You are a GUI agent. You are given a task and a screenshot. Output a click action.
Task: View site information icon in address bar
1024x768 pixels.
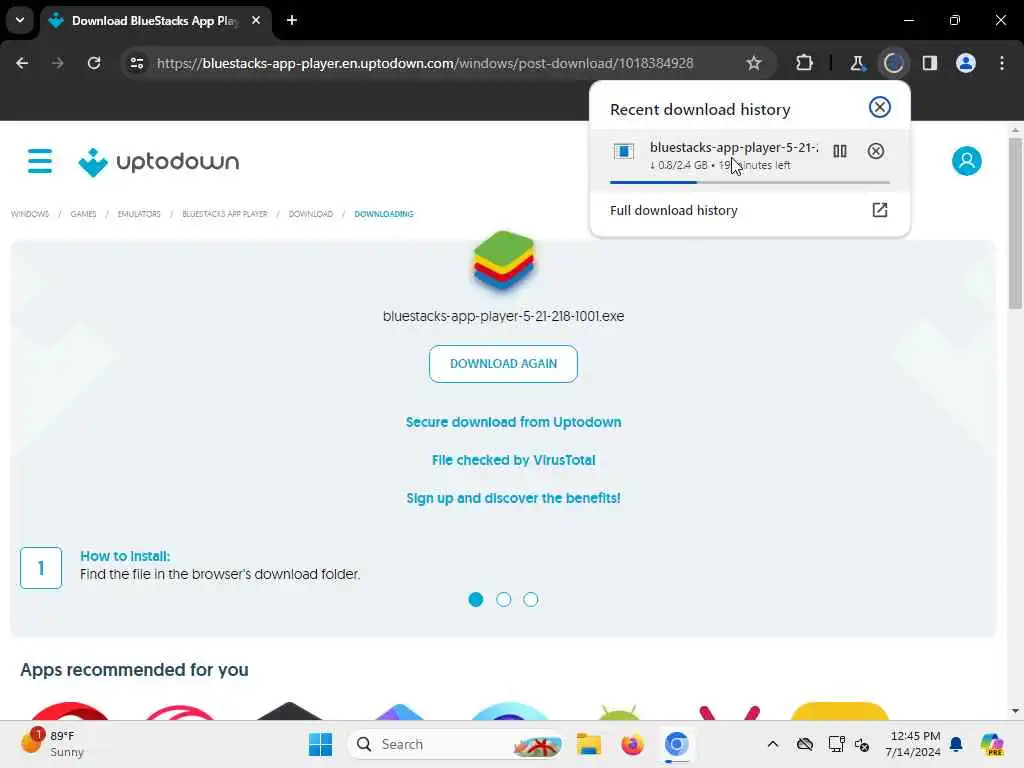tap(136, 63)
